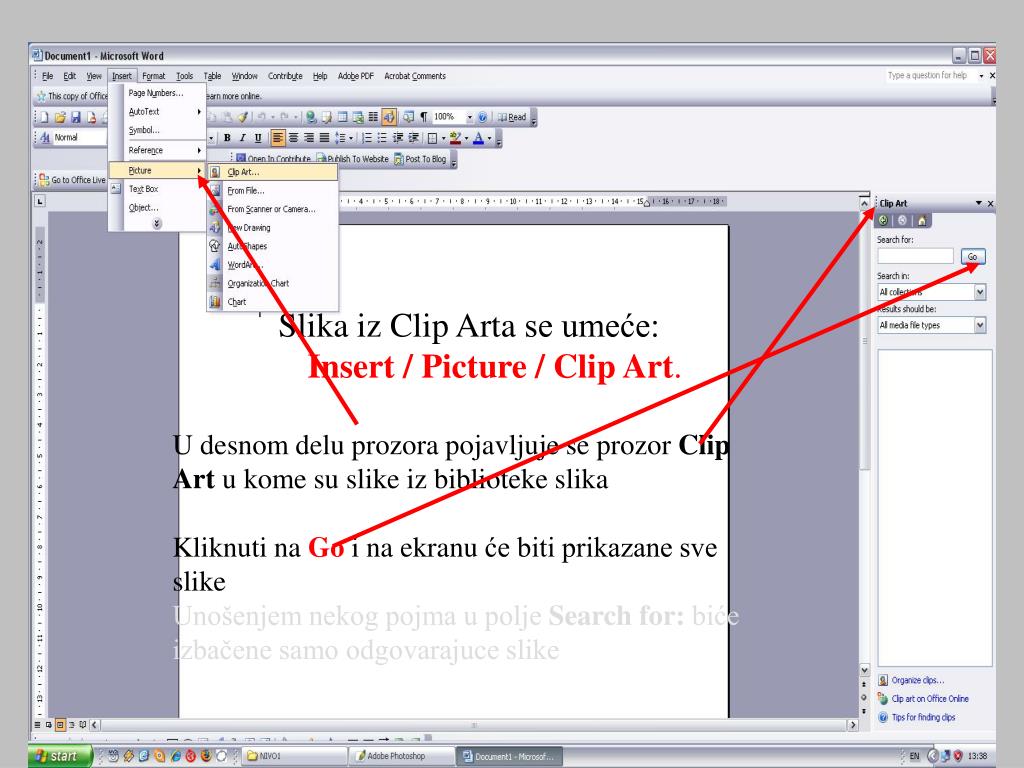Click the Numbering list icon
This screenshot has width=1024, height=768.
[367, 138]
